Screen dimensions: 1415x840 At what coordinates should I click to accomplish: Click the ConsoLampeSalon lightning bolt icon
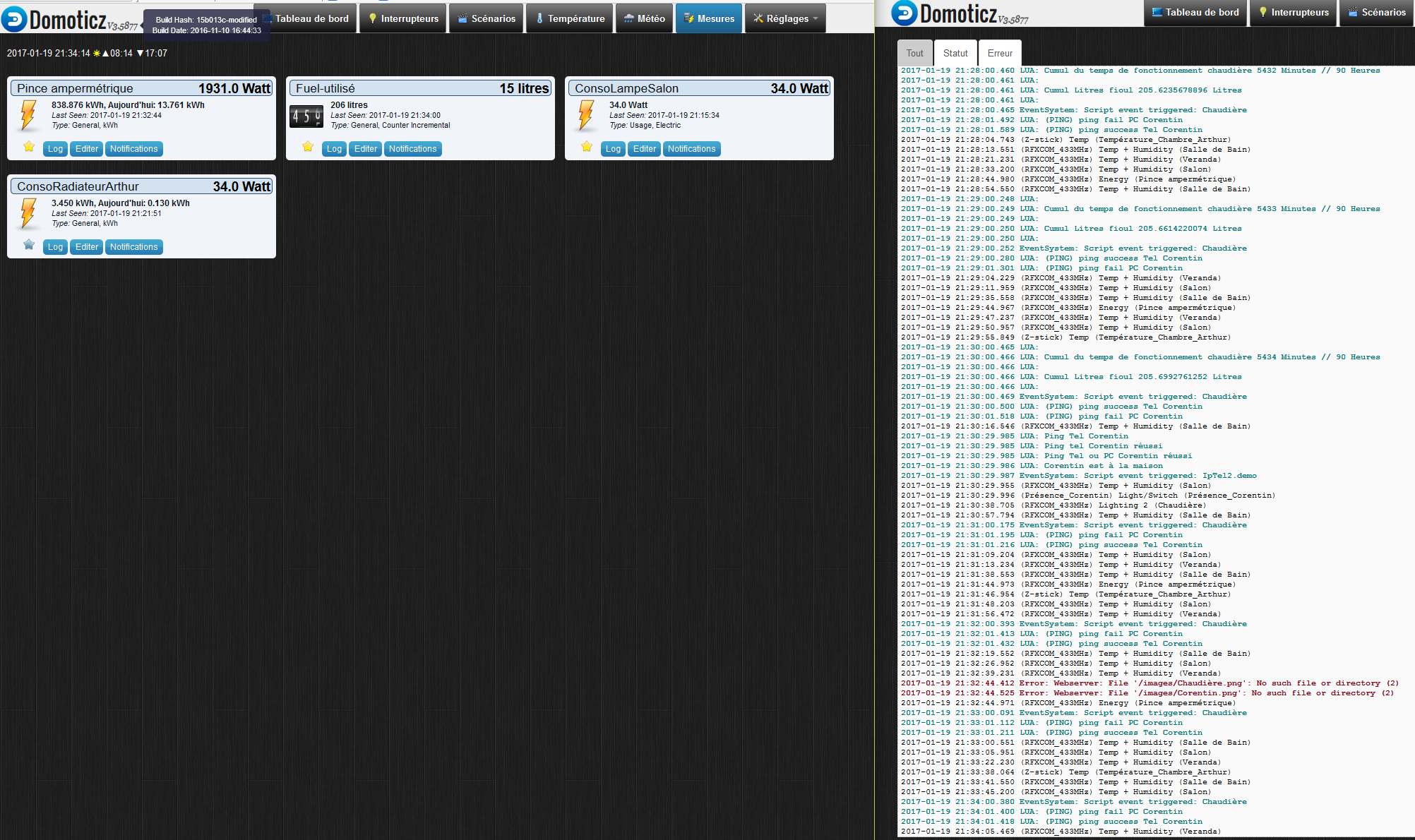click(x=586, y=116)
